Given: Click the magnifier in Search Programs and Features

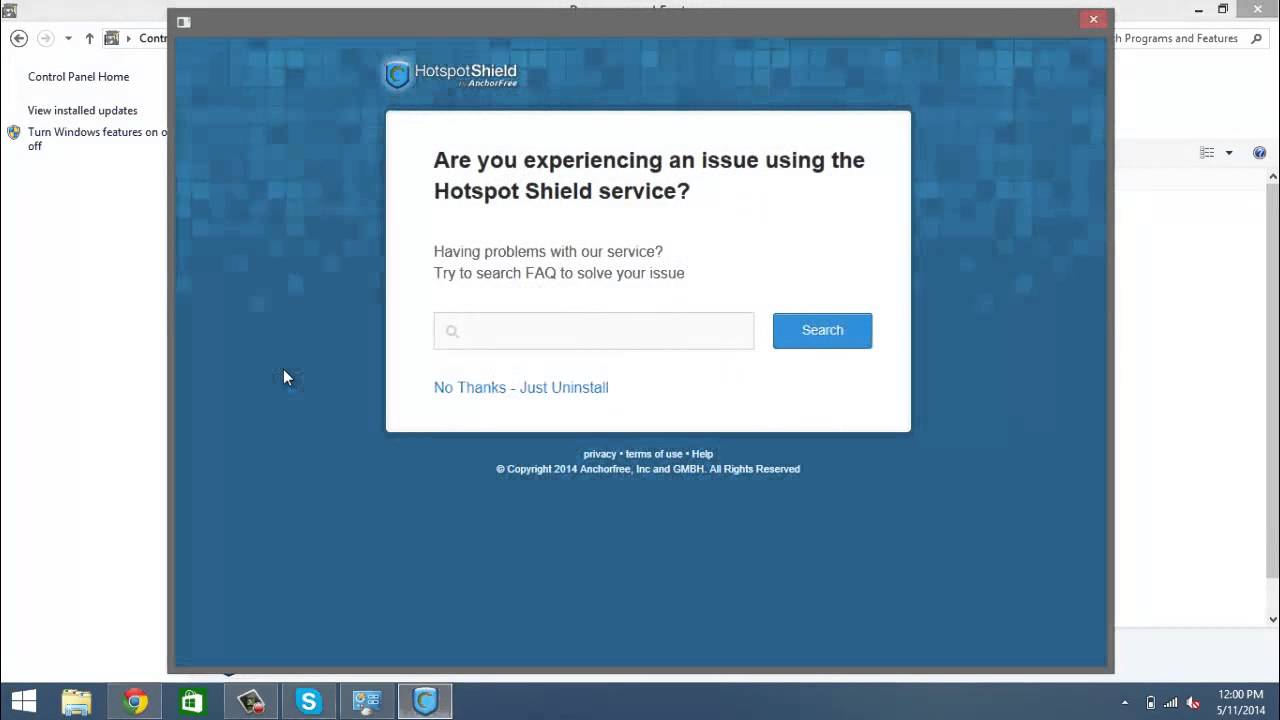Looking at the screenshot, I should pos(1259,38).
